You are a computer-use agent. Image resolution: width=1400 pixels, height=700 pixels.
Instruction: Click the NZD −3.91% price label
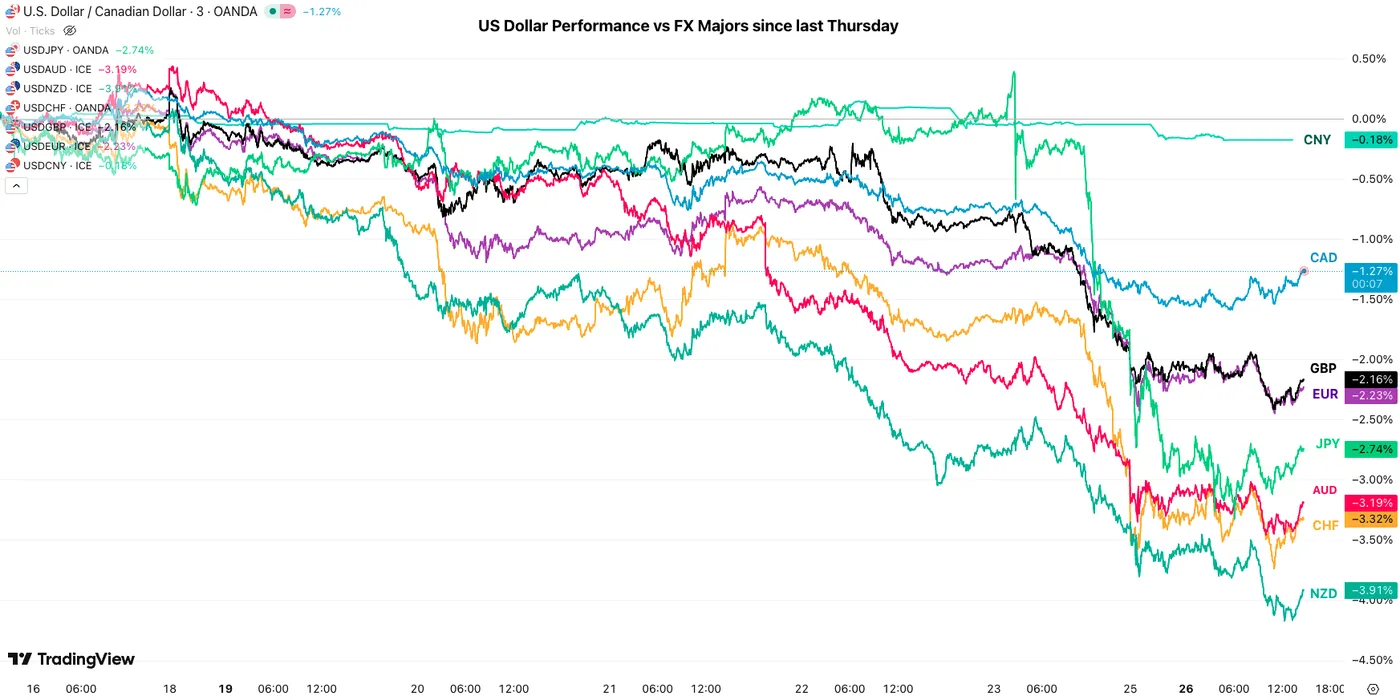1369,590
